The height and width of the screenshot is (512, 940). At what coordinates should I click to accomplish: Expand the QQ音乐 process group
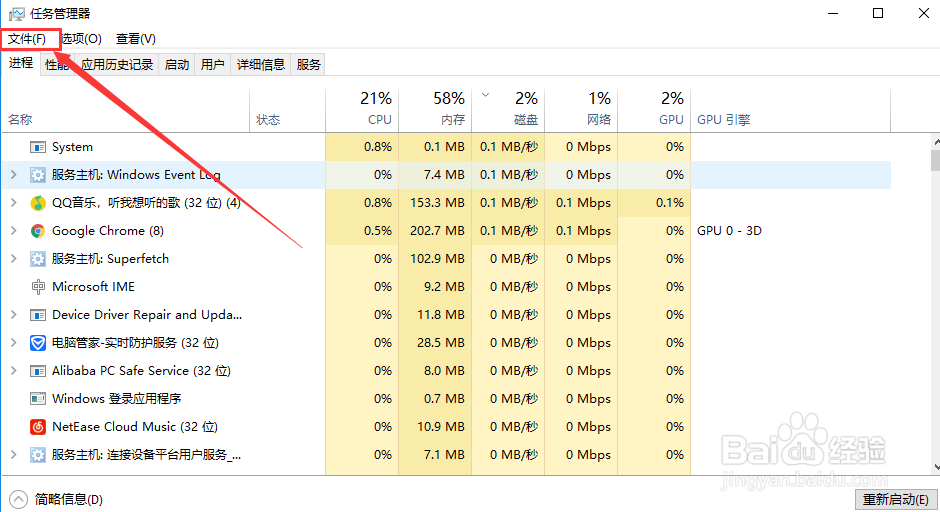coord(13,203)
